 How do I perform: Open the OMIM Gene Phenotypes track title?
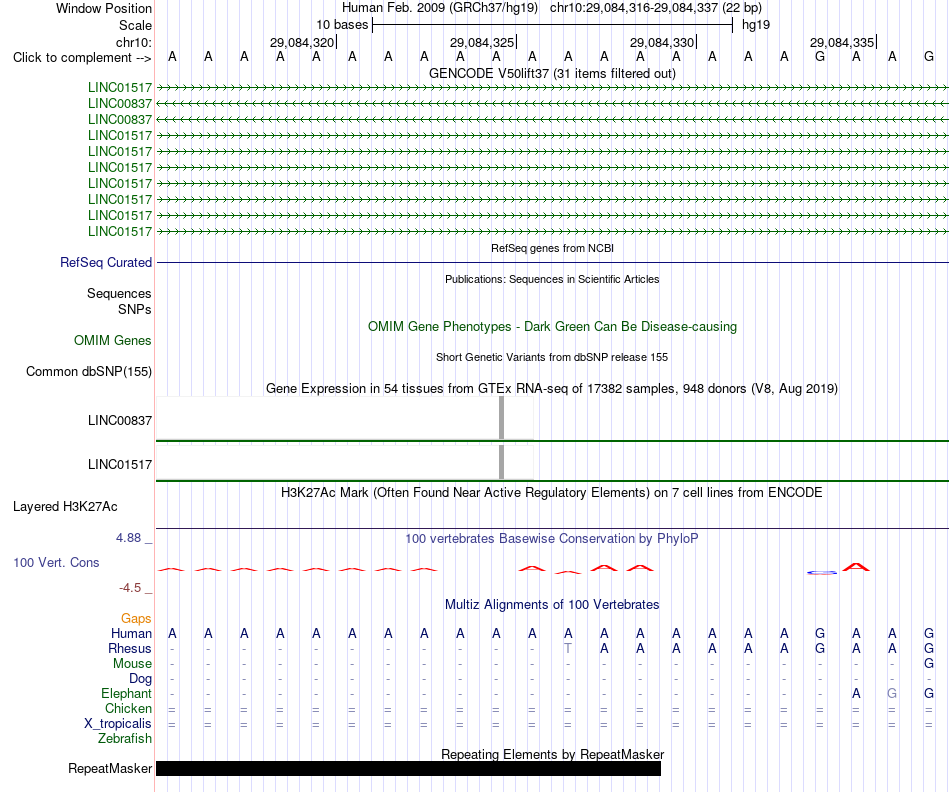point(552,327)
